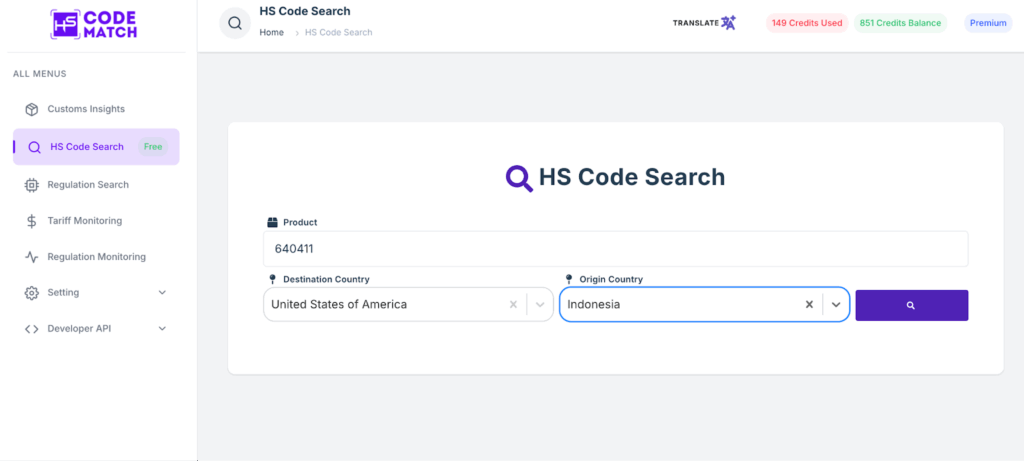The image size is (1024, 461).
Task: Click the HS Code Match logo
Action: click(93, 24)
